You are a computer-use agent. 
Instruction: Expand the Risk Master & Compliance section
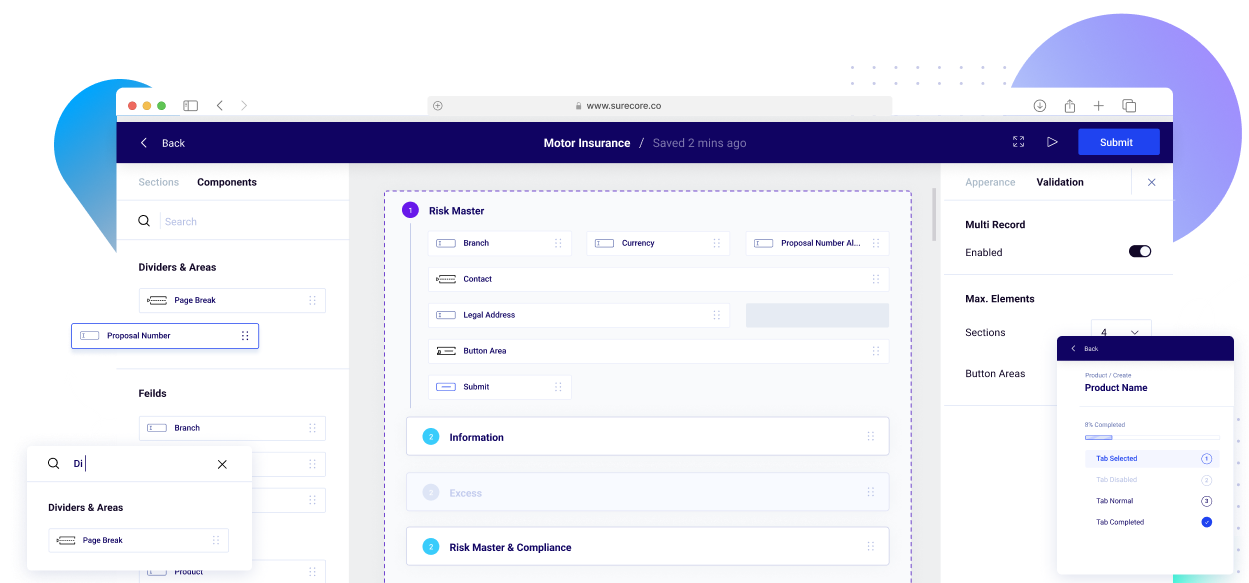pyautogui.click(x=510, y=547)
